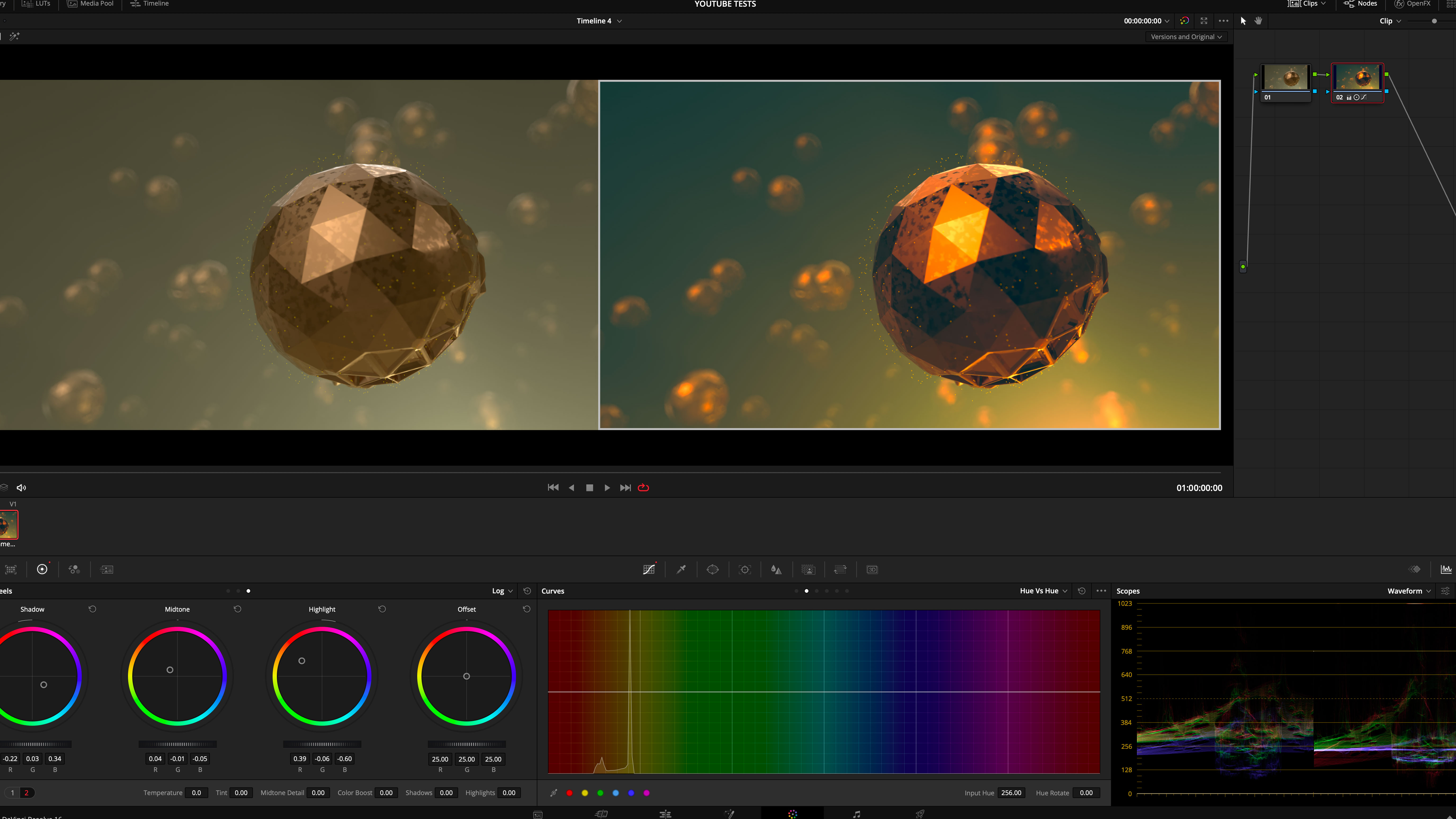Reset the Shadow color wheel
This screenshot has width=1456, height=819.
(x=92, y=609)
